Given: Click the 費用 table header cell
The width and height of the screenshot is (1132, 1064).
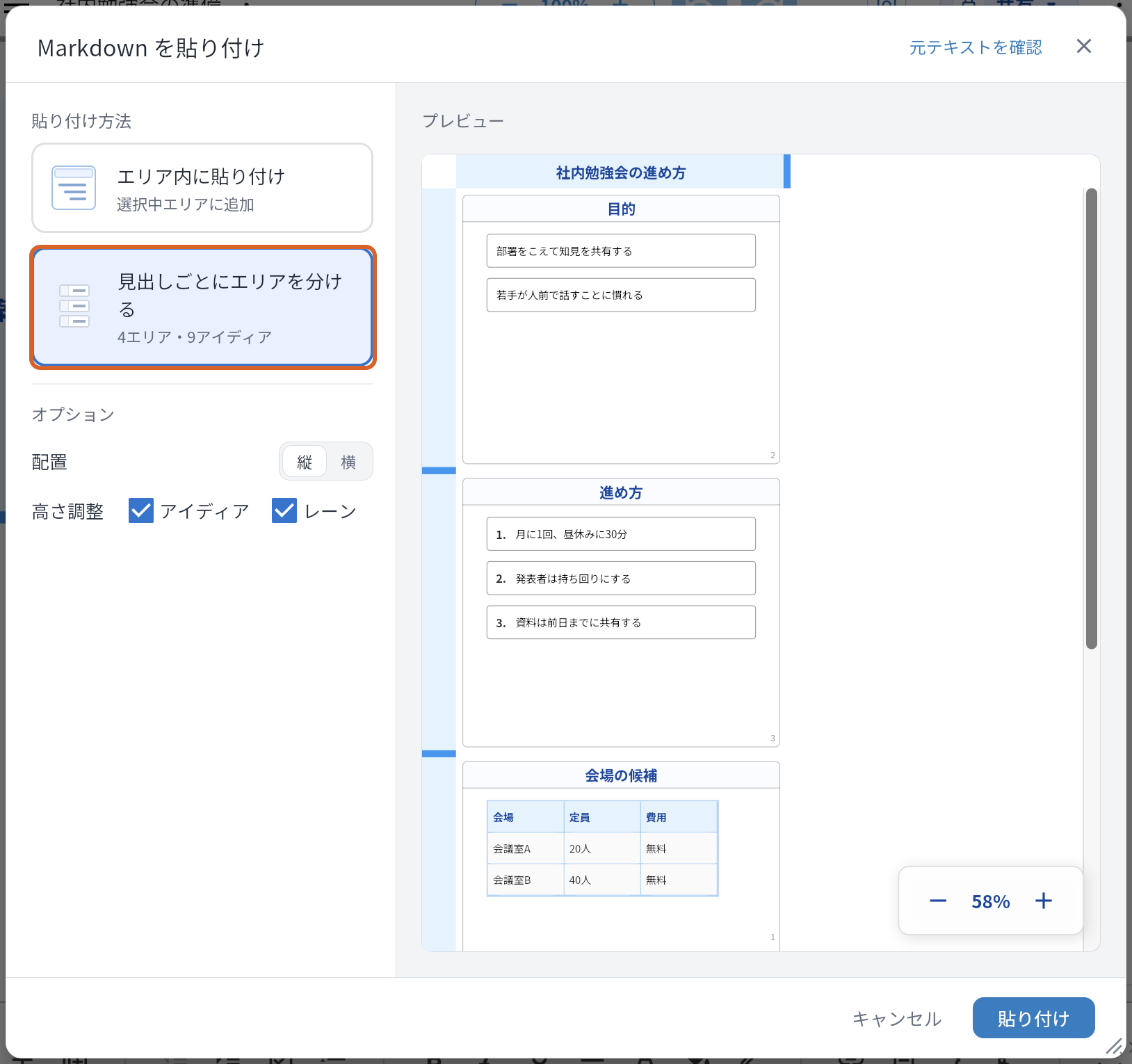Looking at the screenshot, I should click(679, 817).
